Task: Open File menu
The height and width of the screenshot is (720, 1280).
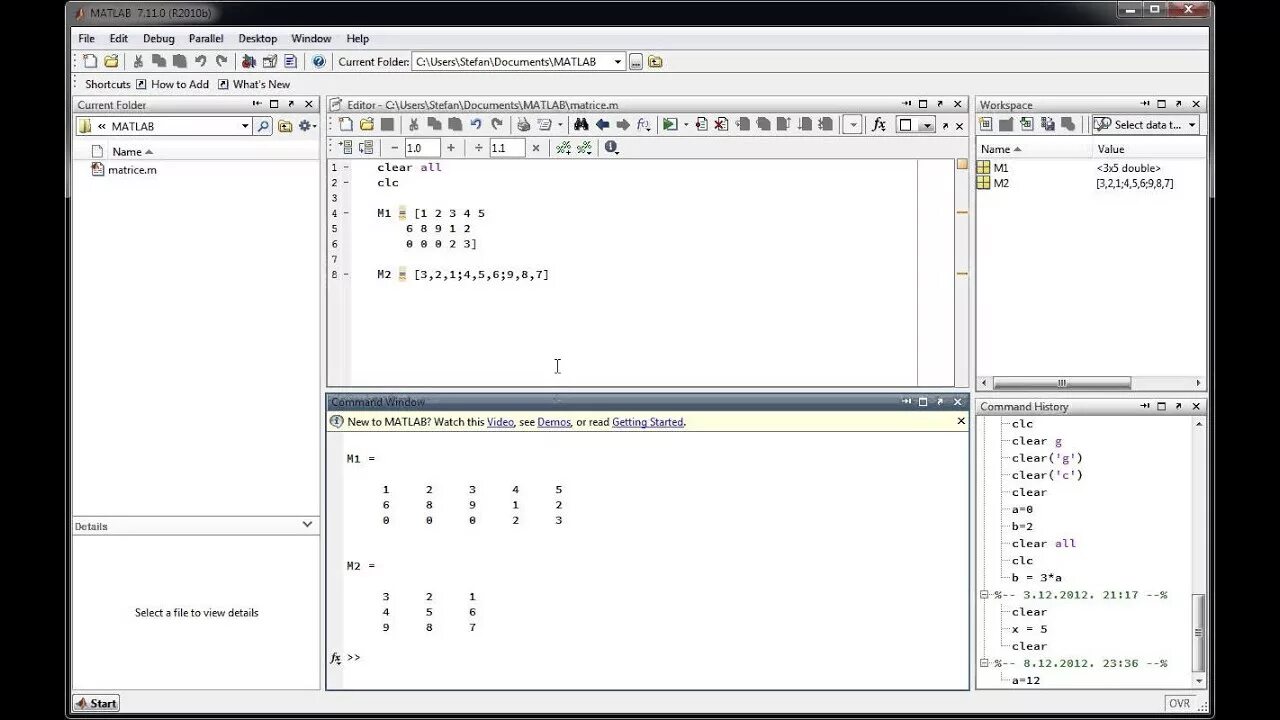Action: click(x=87, y=38)
